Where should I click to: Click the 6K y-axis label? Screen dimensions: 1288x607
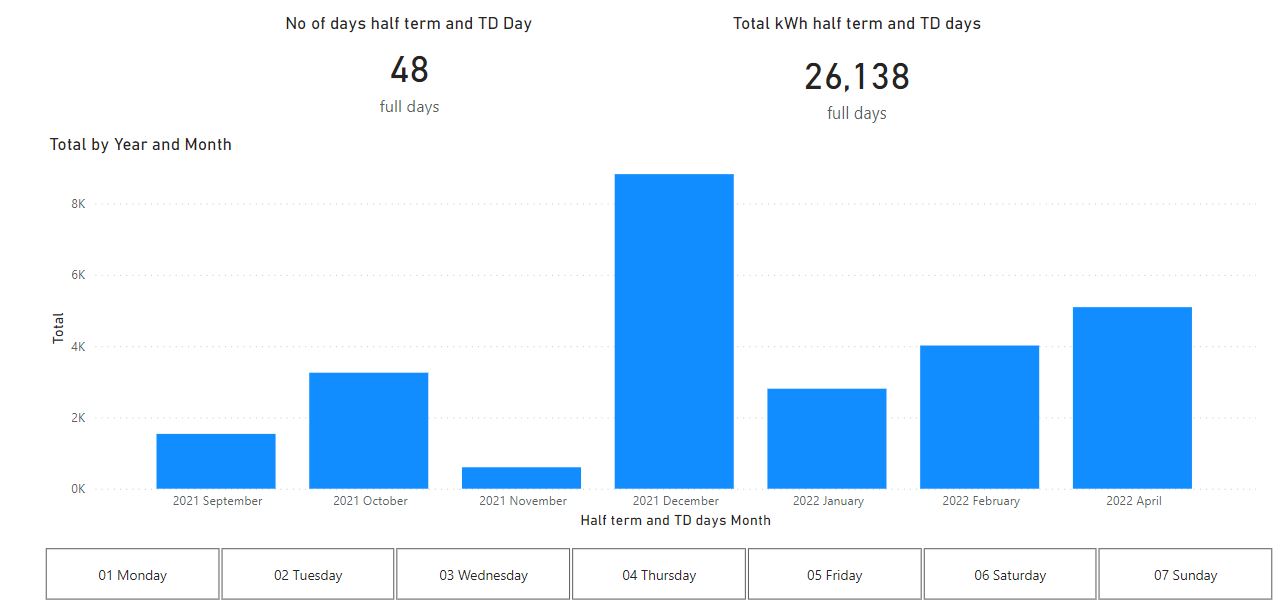click(x=78, y=275)
